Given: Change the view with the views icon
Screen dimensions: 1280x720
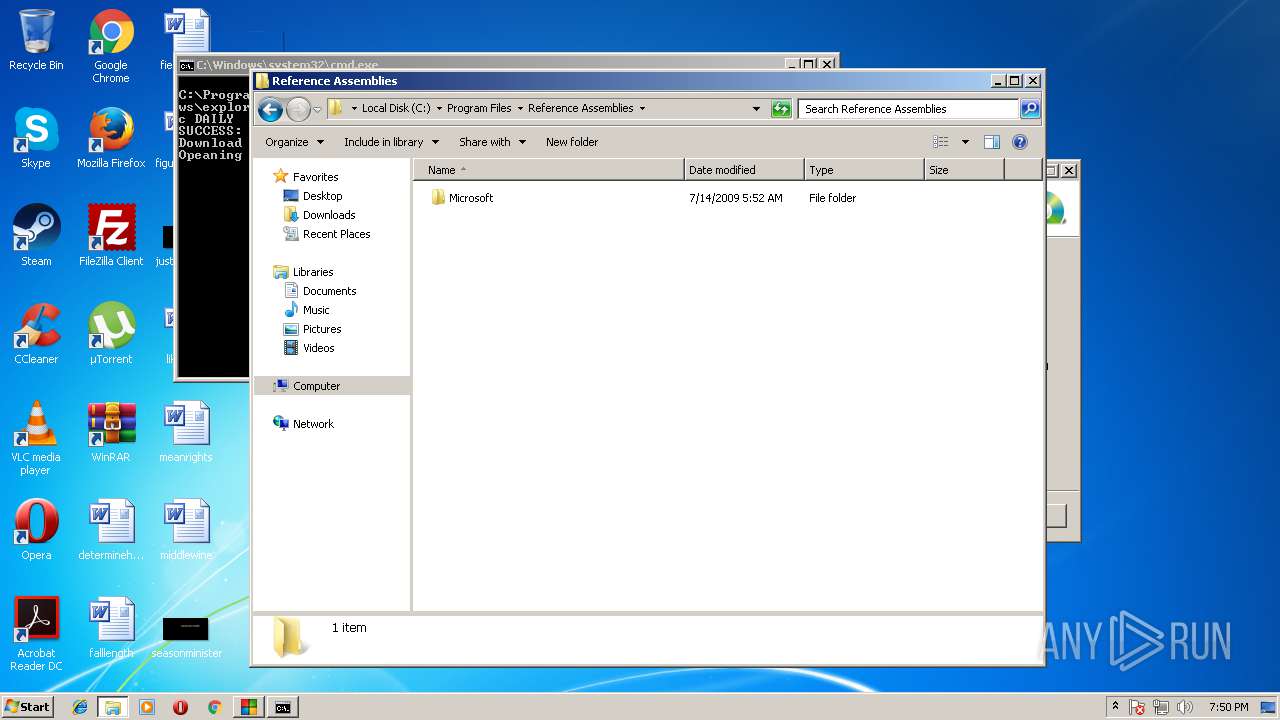Looking at the screenshot, I should tap(941, 142).
